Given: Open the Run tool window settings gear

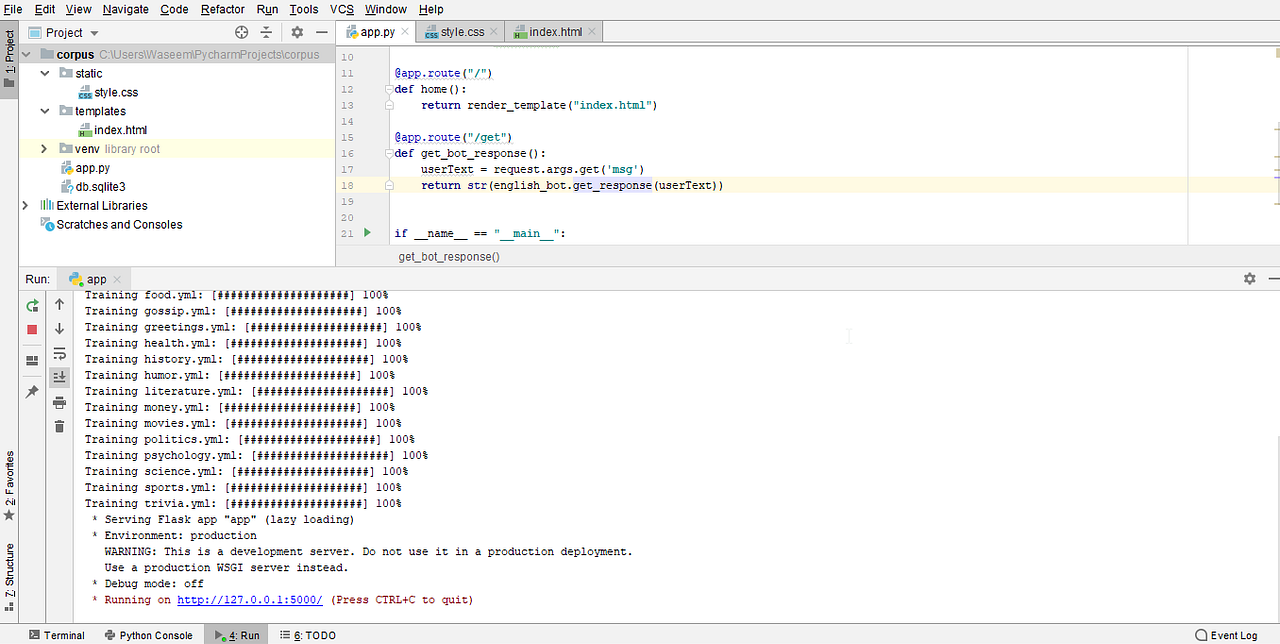Looking at the screenshot, I should pyautogui.click(x=1249, y=278).
